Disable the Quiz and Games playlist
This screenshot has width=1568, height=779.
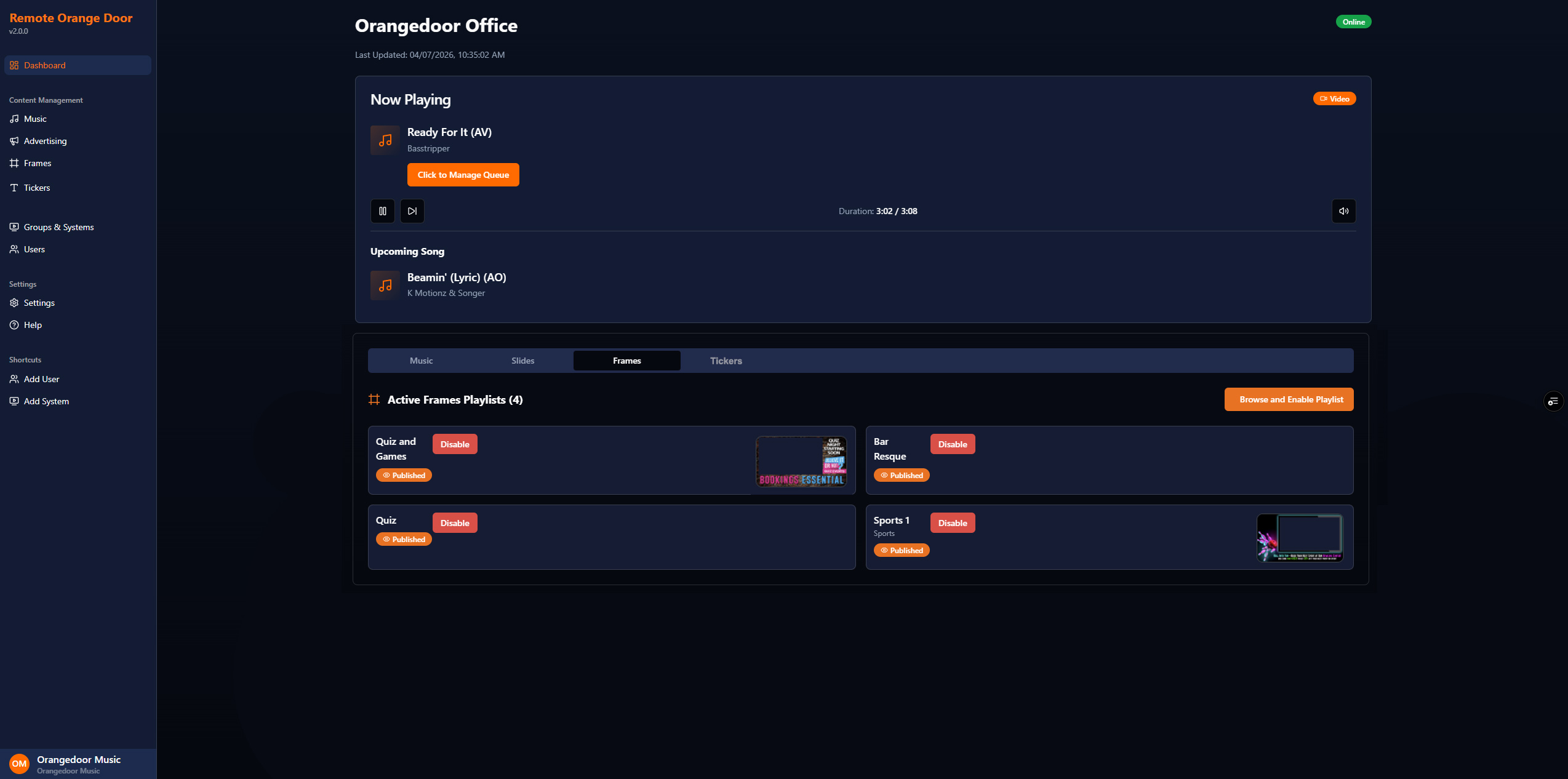455,444
